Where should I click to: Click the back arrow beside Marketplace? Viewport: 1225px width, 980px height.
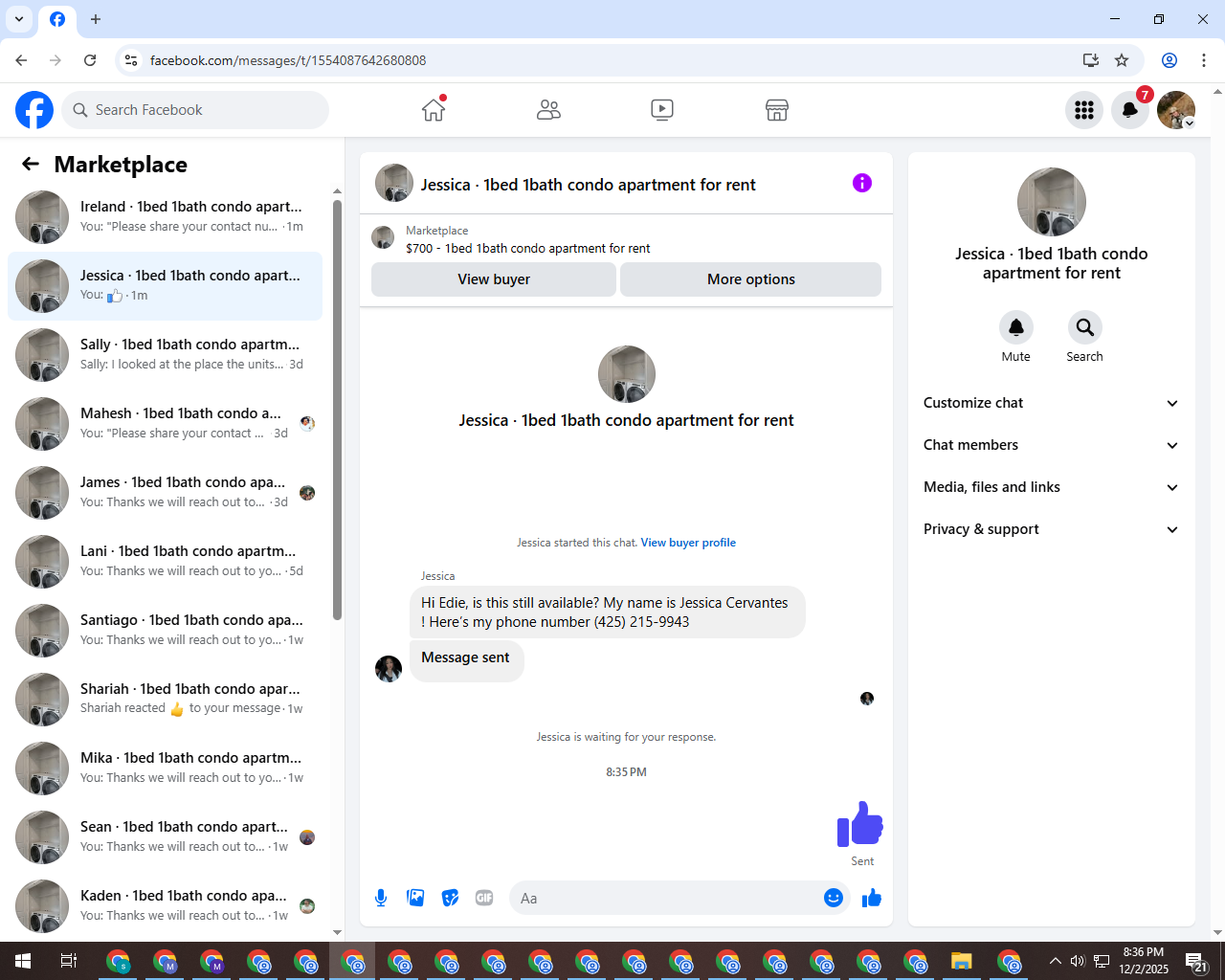[x=31, y=164]
